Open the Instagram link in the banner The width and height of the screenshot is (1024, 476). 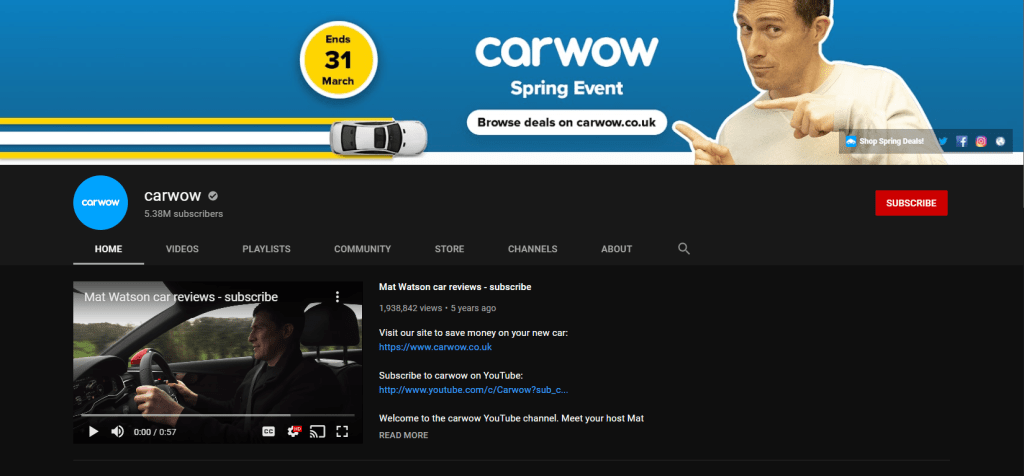[981, 142]
